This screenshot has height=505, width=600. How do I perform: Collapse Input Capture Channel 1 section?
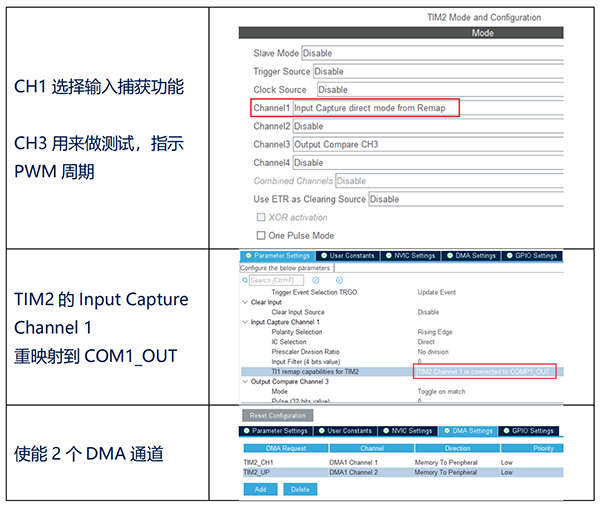pos(245,322)
